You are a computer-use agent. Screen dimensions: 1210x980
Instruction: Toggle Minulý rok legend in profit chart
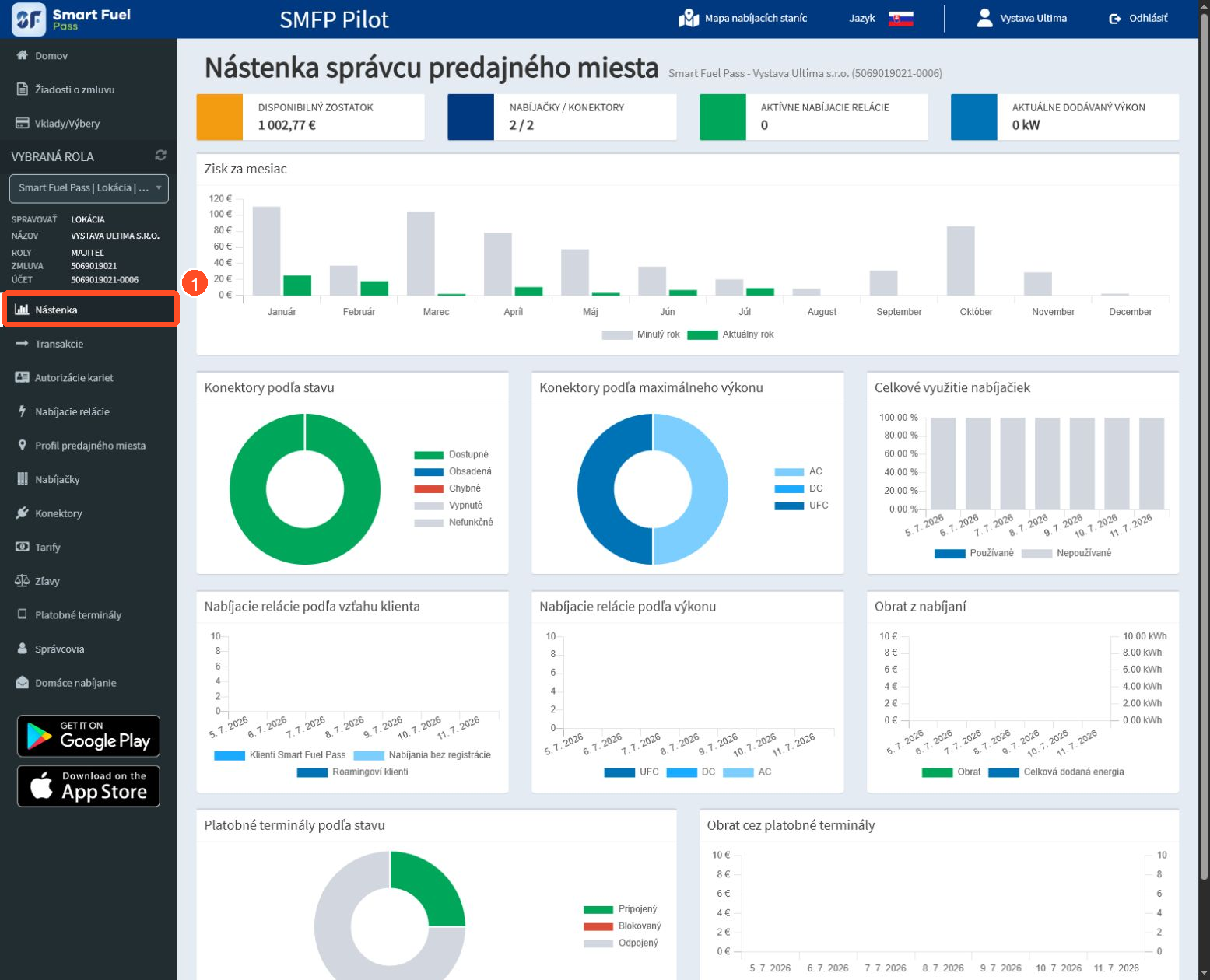640,334
